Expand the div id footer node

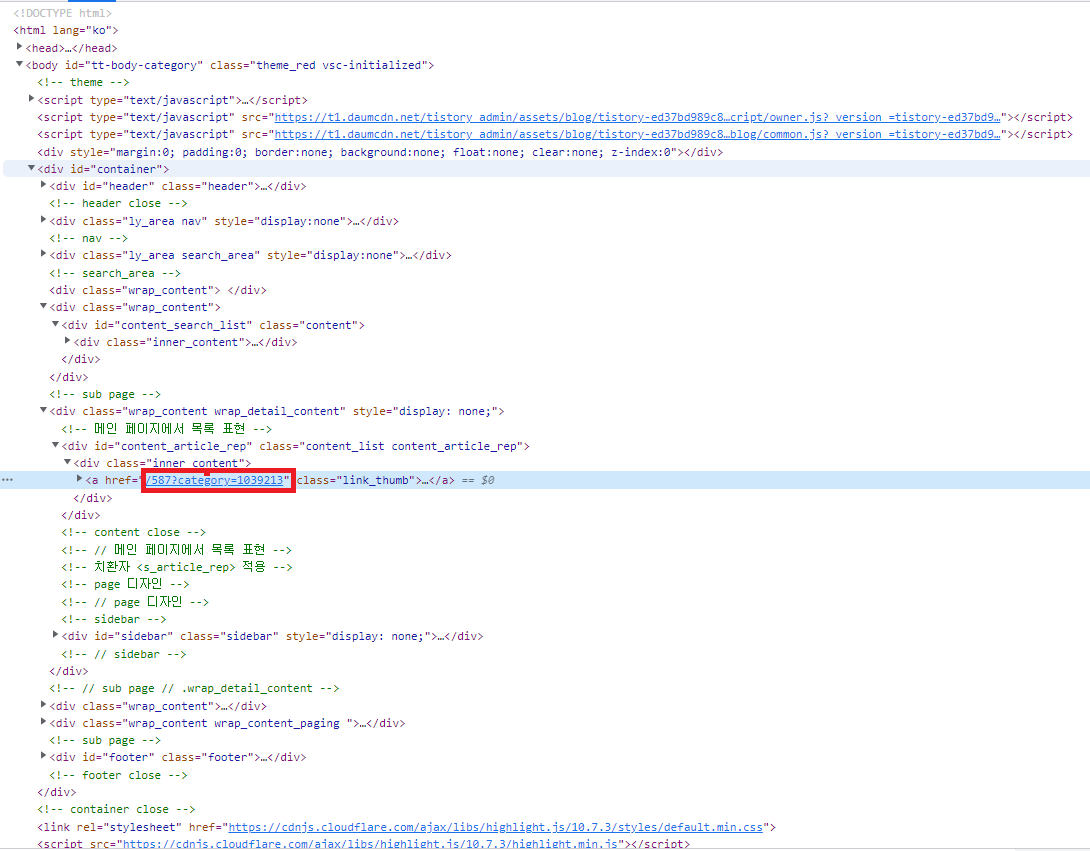[44, 756]
